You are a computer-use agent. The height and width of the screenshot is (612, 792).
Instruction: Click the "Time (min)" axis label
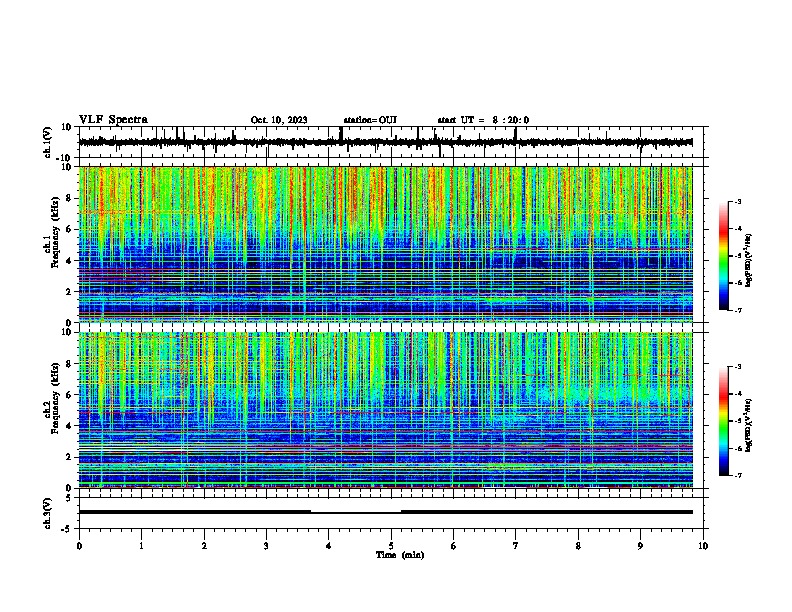[x=400, y=555]
